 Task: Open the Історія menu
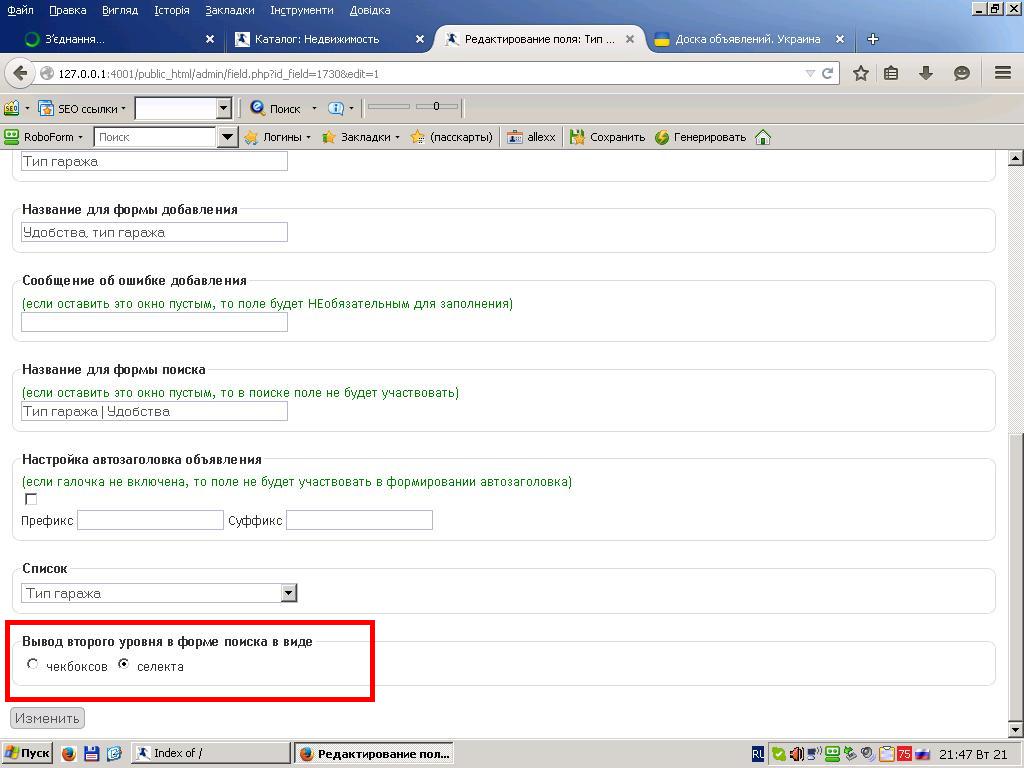point(171,10)
